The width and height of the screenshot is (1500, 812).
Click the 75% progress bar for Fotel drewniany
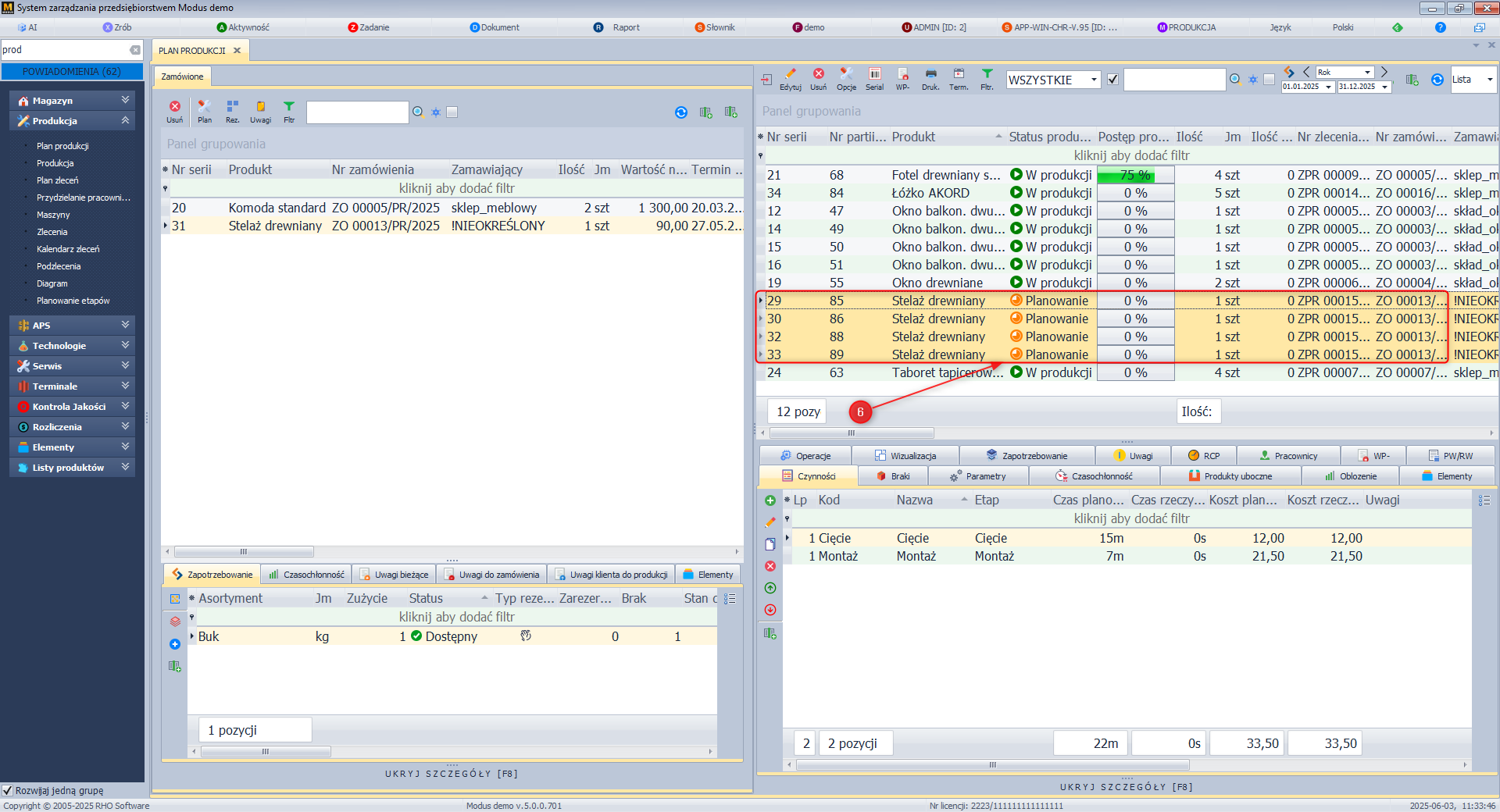pyautogui.click(x=1135, y=175)
